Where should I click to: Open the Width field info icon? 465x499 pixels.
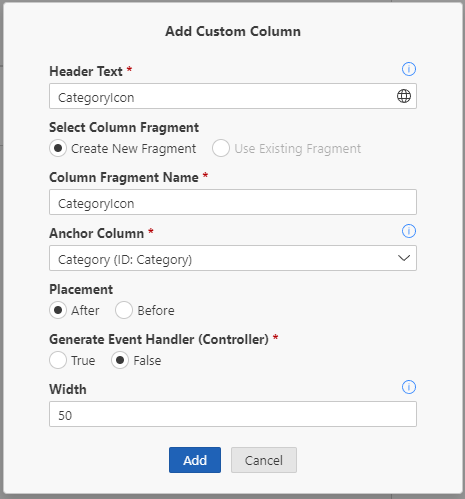point(409,387)
